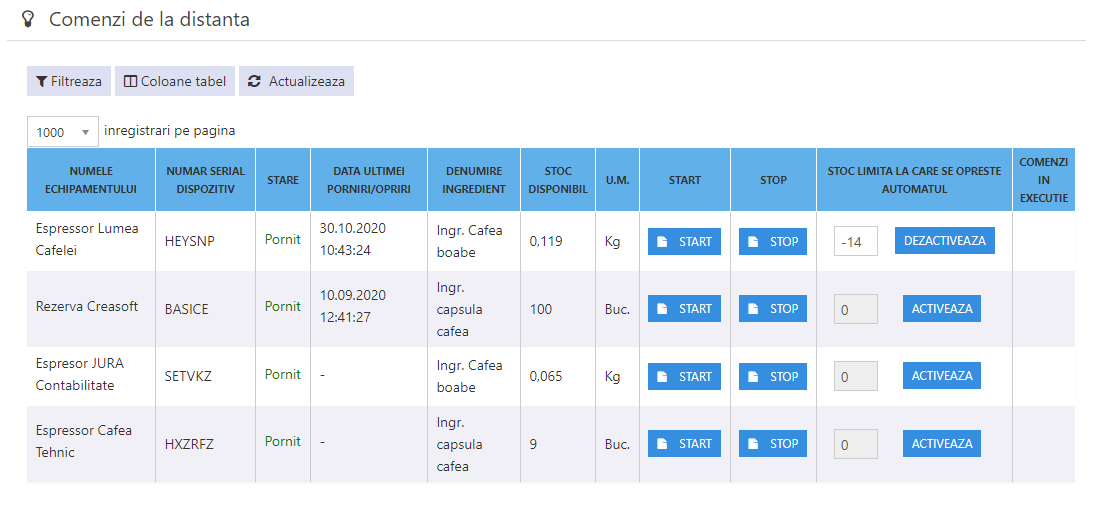
Task: Stop the Rezerva Creasoft device
Action: click(x=773, y=309)
